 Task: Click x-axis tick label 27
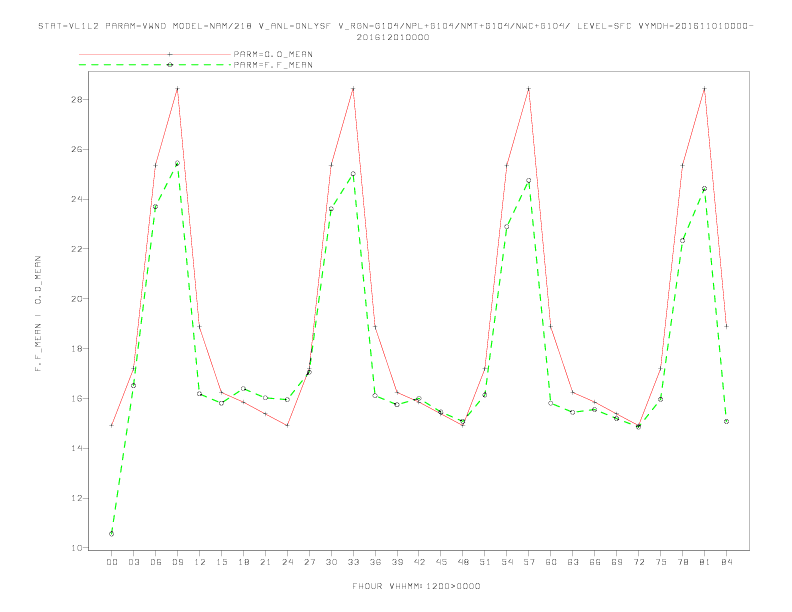(309, 562)
